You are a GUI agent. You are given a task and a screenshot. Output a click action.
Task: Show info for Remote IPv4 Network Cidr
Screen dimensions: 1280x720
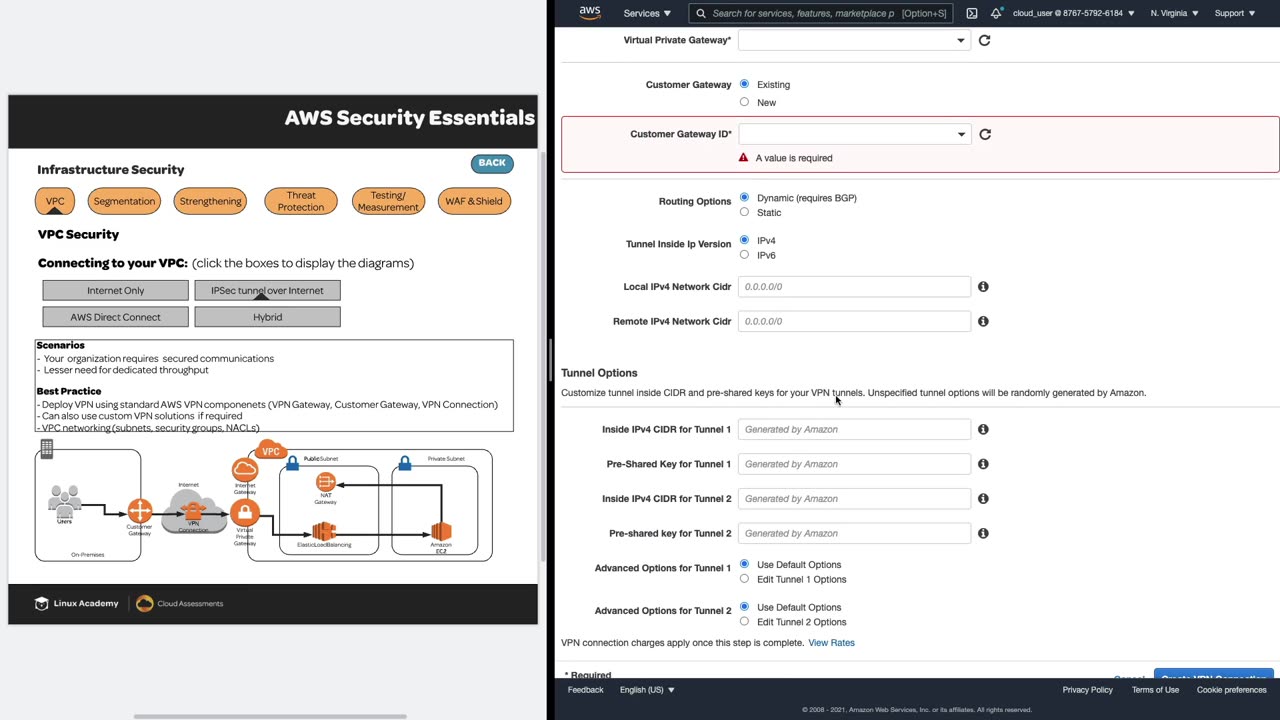(x=983, y=322)
